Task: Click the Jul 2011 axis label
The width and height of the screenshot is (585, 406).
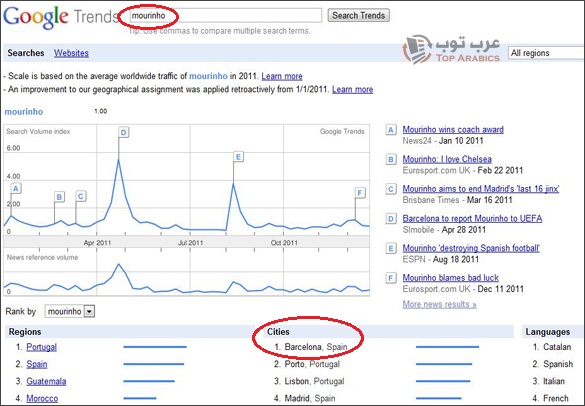Action: pyautogui.click(x=190, y=243)
